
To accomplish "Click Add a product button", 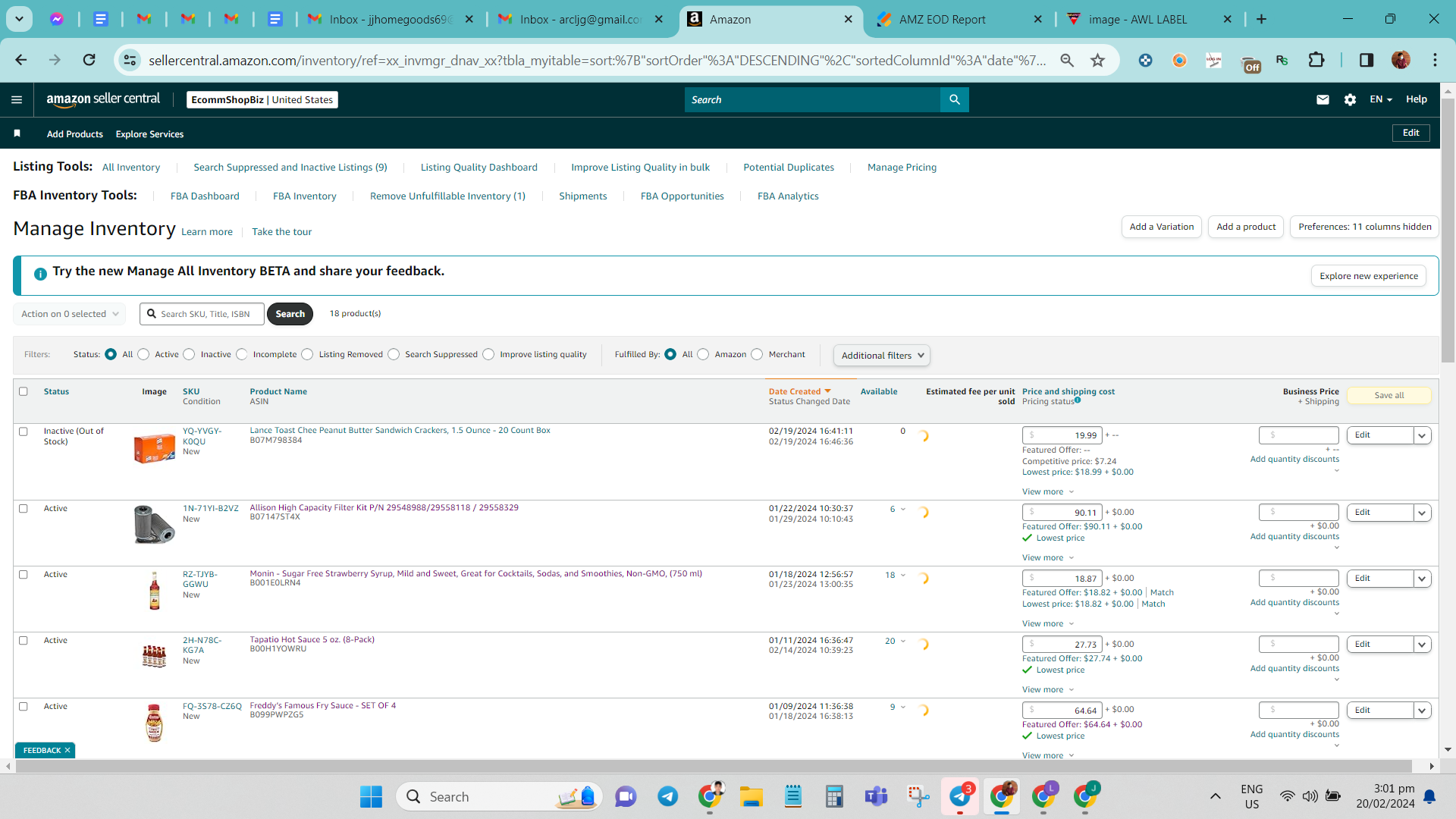I will coord(1245,227).
